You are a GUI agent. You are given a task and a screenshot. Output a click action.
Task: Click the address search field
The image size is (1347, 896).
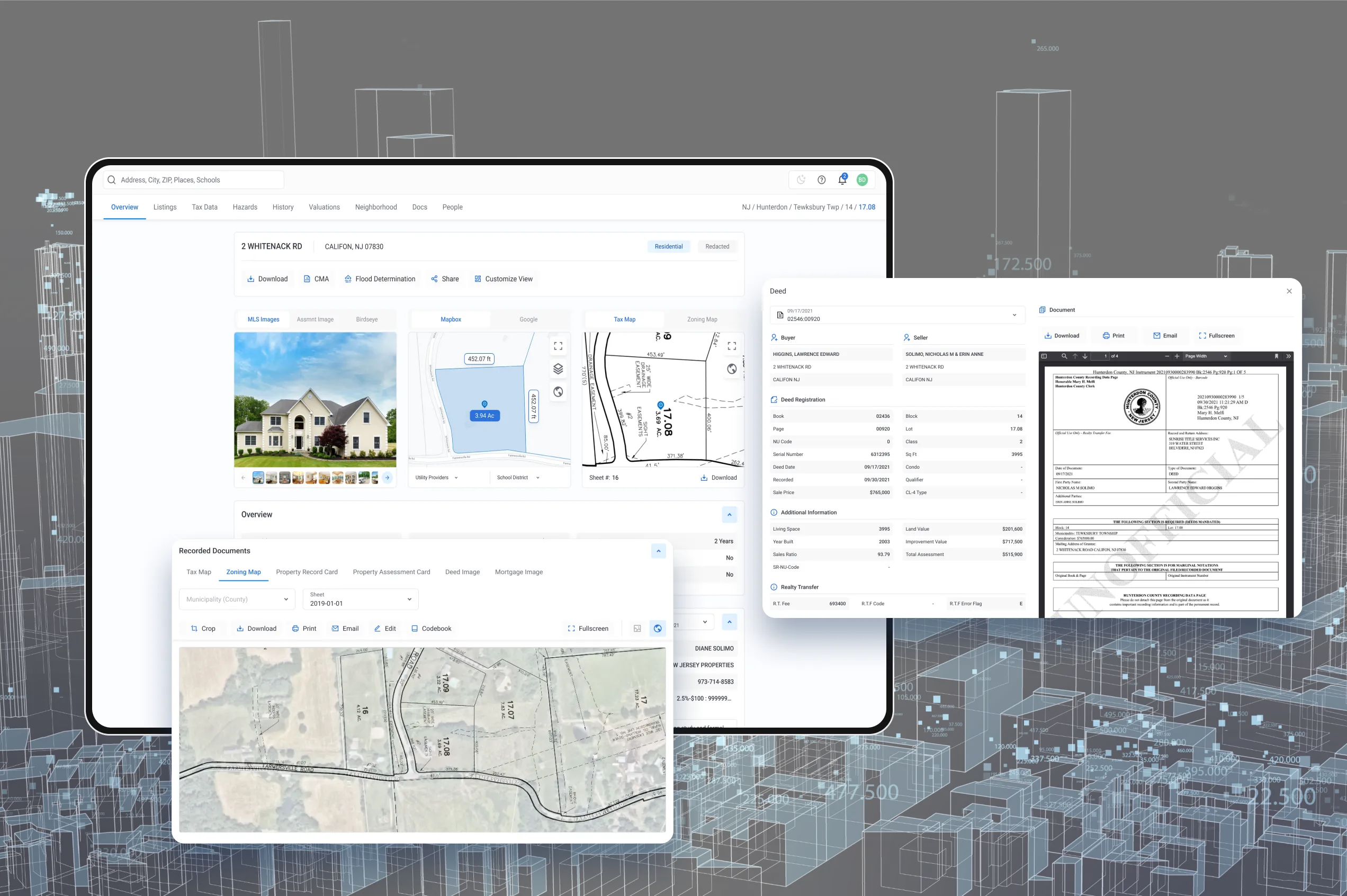click(x=194, y=180)
